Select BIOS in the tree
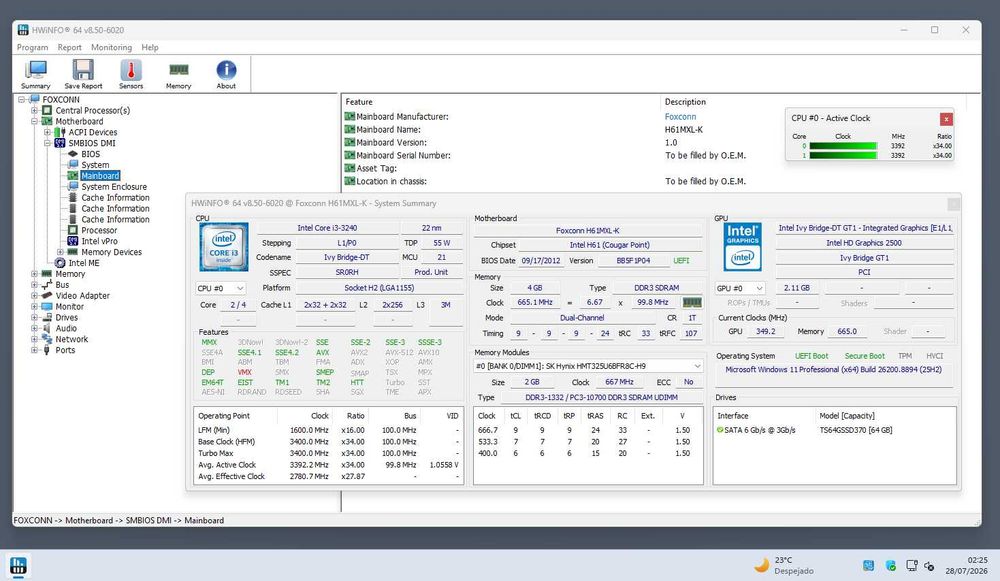This screenshot has width=1000, height=581. tap(91, 154)
